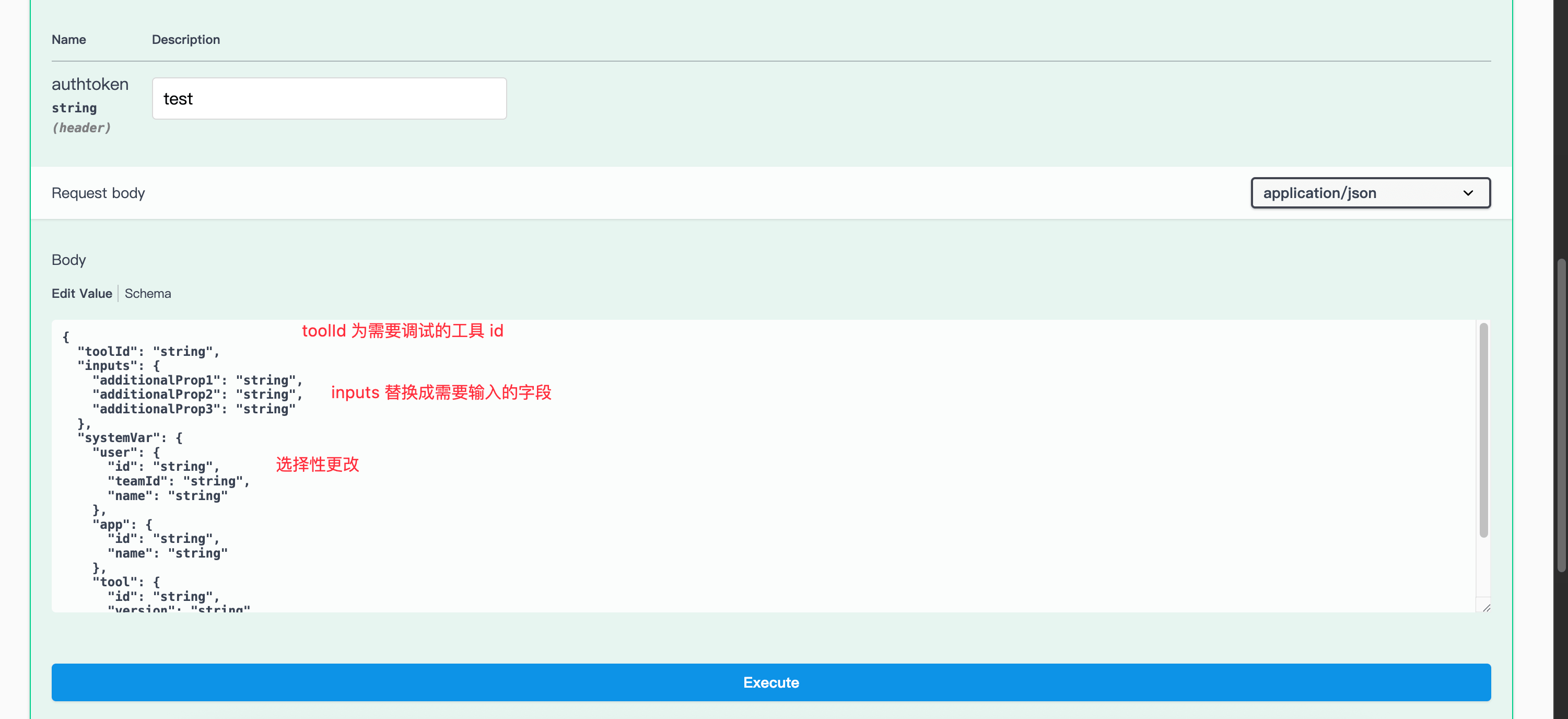Click the Description column header
Viewport: 1568px width, 719px height.
pyautogui.click(x=185, y=40)
